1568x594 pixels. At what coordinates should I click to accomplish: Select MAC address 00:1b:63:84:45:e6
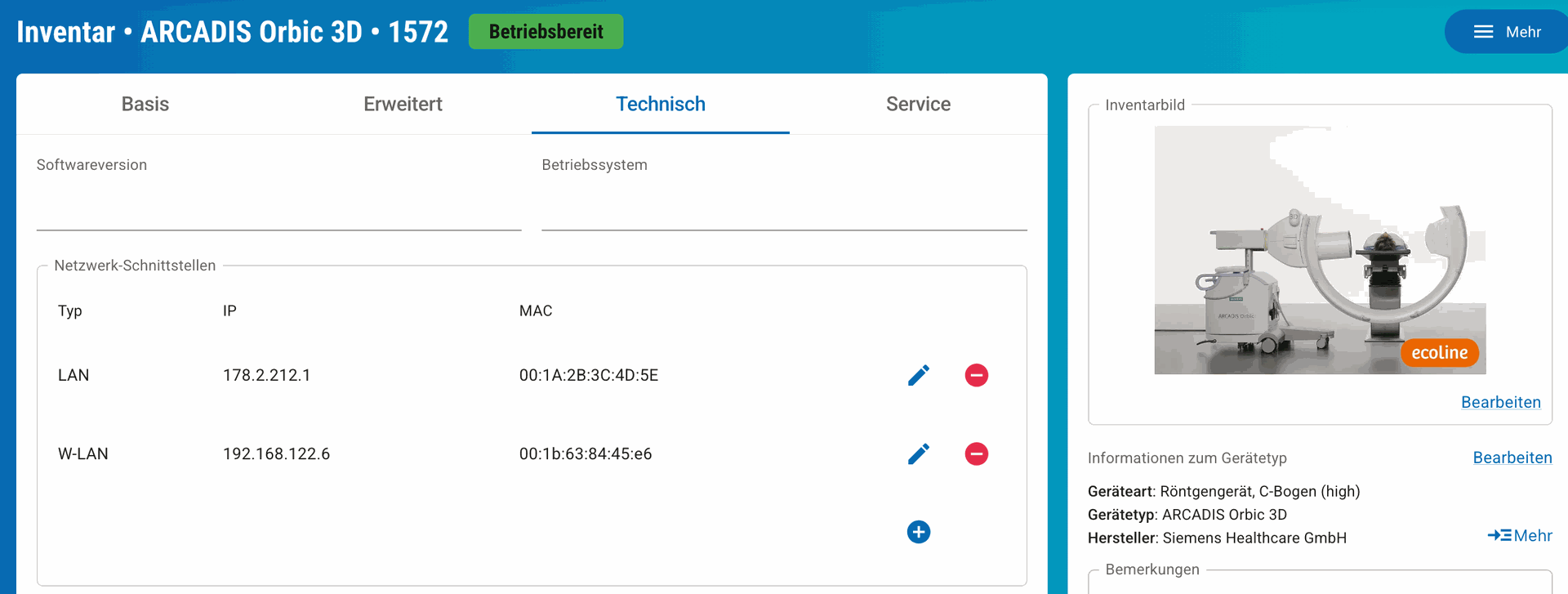pos(586,453)
